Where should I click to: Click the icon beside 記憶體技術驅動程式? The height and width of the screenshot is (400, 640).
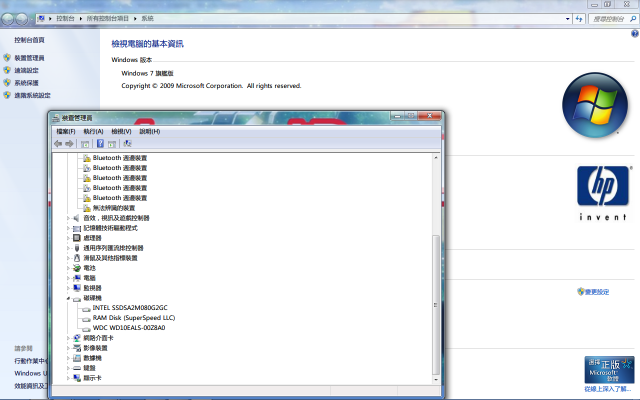coord(76,228)
